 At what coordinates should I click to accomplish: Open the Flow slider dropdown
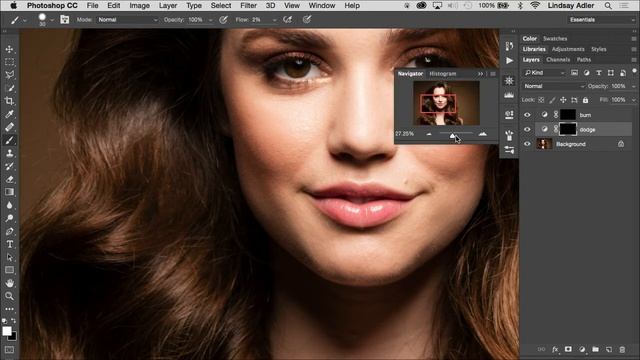click(274, 20)
